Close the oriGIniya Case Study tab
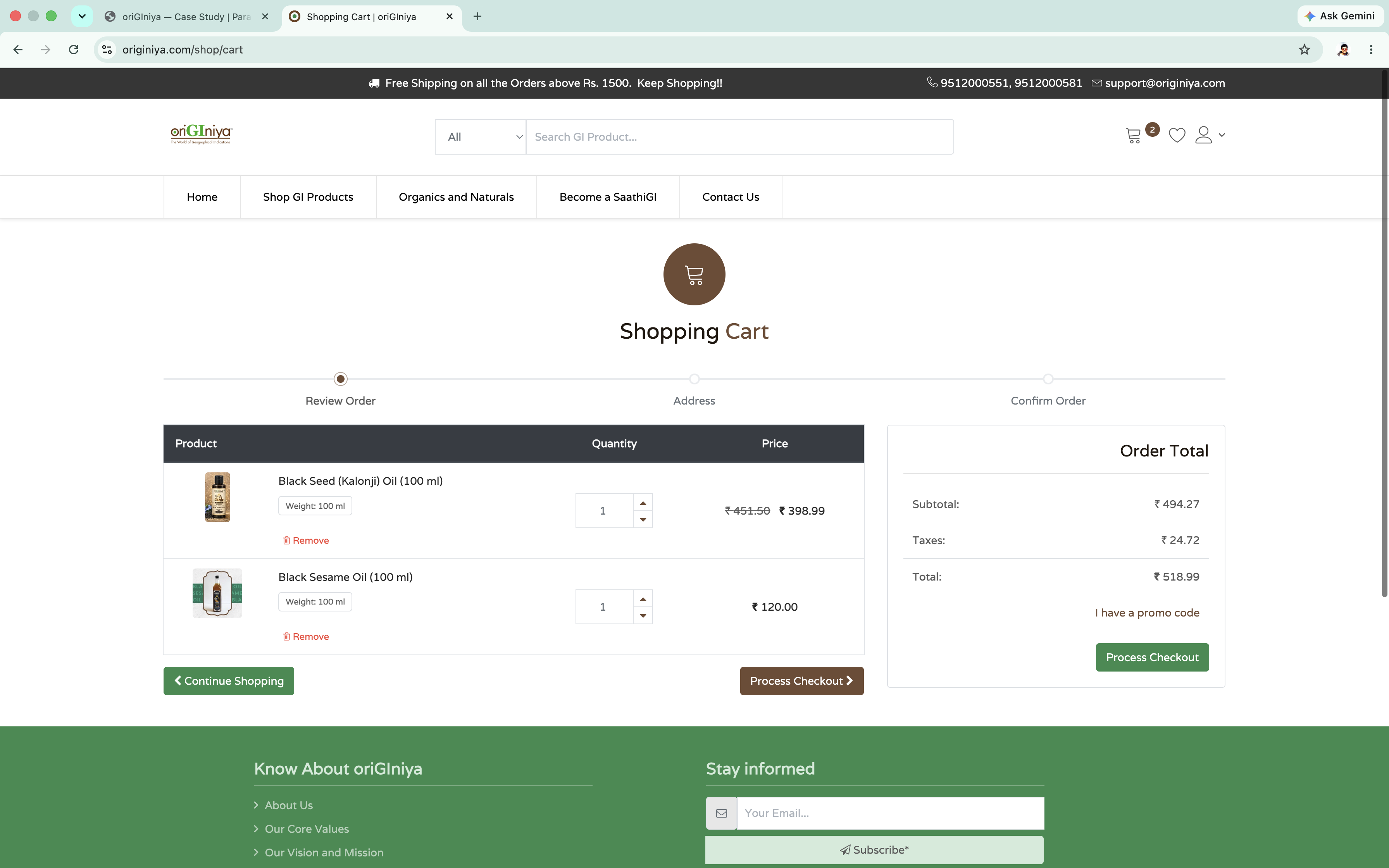Image resolution: width=1389 pixels, height=868 pixels. point(265,16)
